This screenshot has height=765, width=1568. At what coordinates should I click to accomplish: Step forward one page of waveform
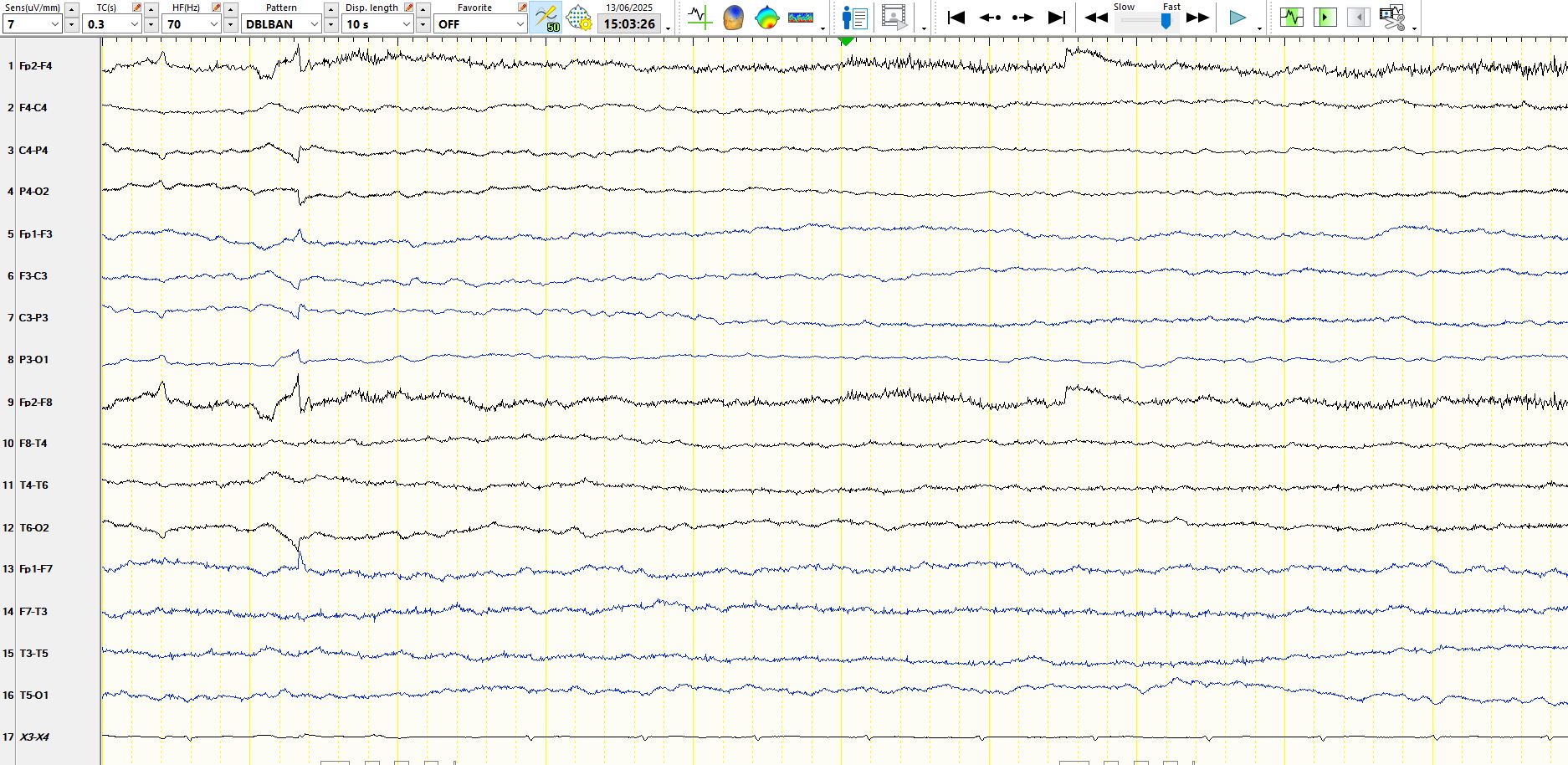(1023, 18)
